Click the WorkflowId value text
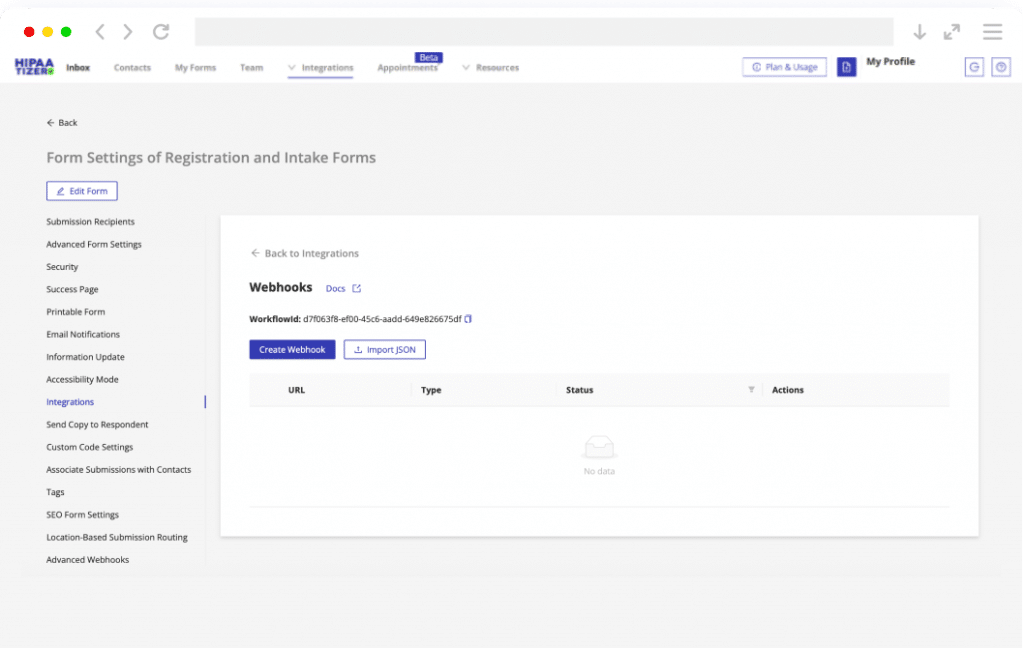The image size is (1024, 648). (x=382, y=319)
